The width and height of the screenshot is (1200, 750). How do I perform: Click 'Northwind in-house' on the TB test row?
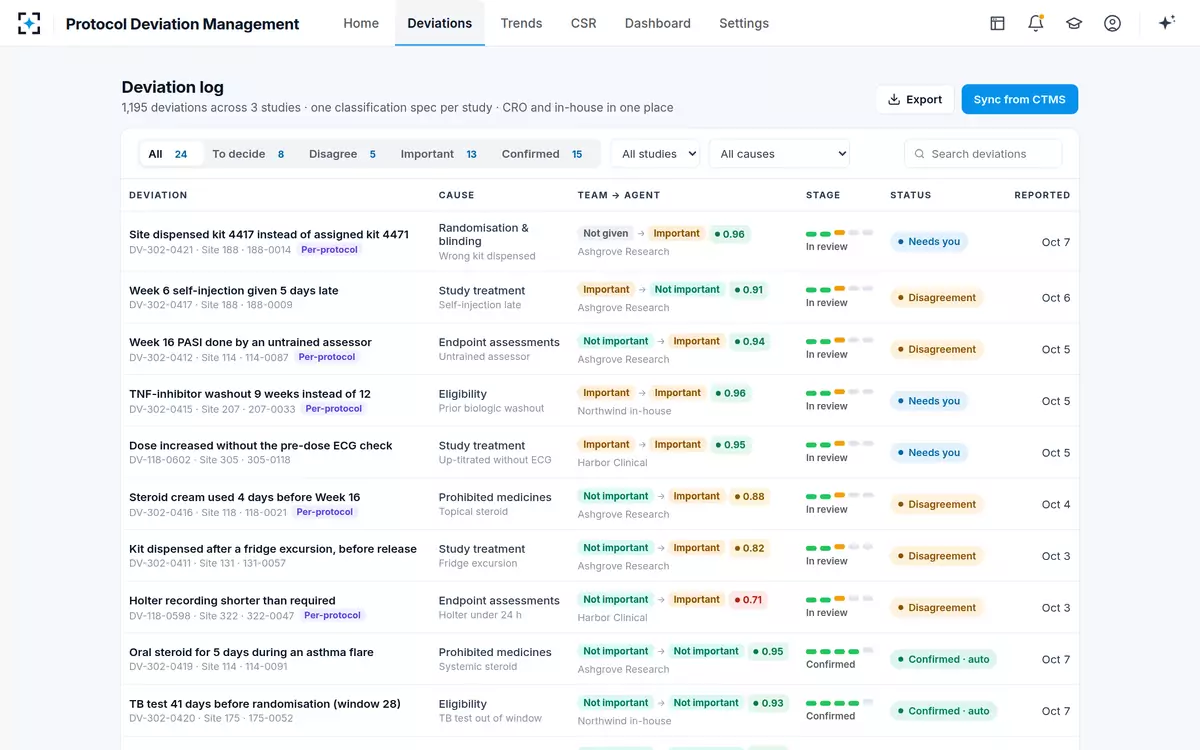click(x=624, y=721)
